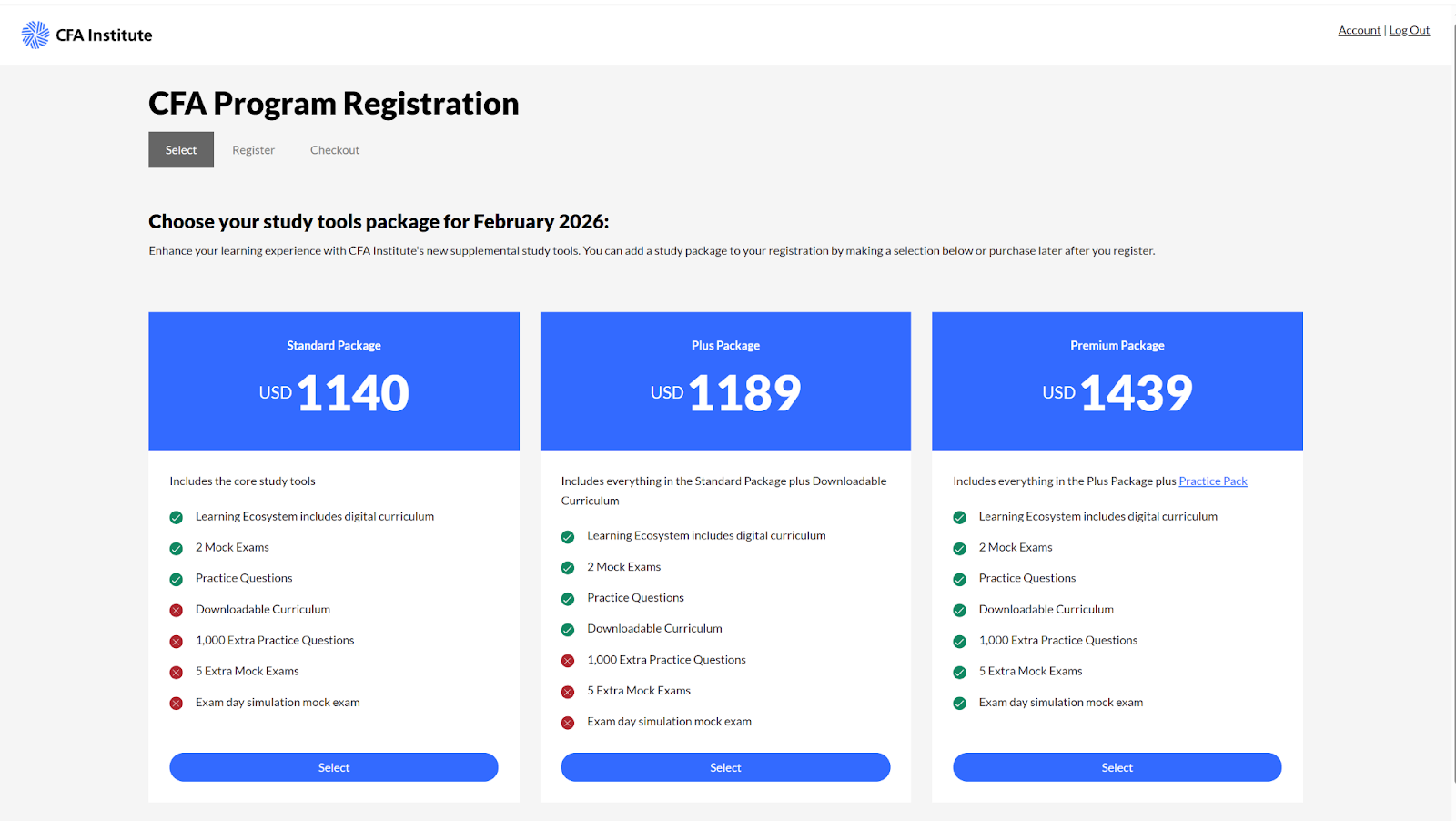The image size is (1456, 821).
Task: Click green check beside Premium 5 Extra Mock Exams
Action: click(x=959, y=673)
